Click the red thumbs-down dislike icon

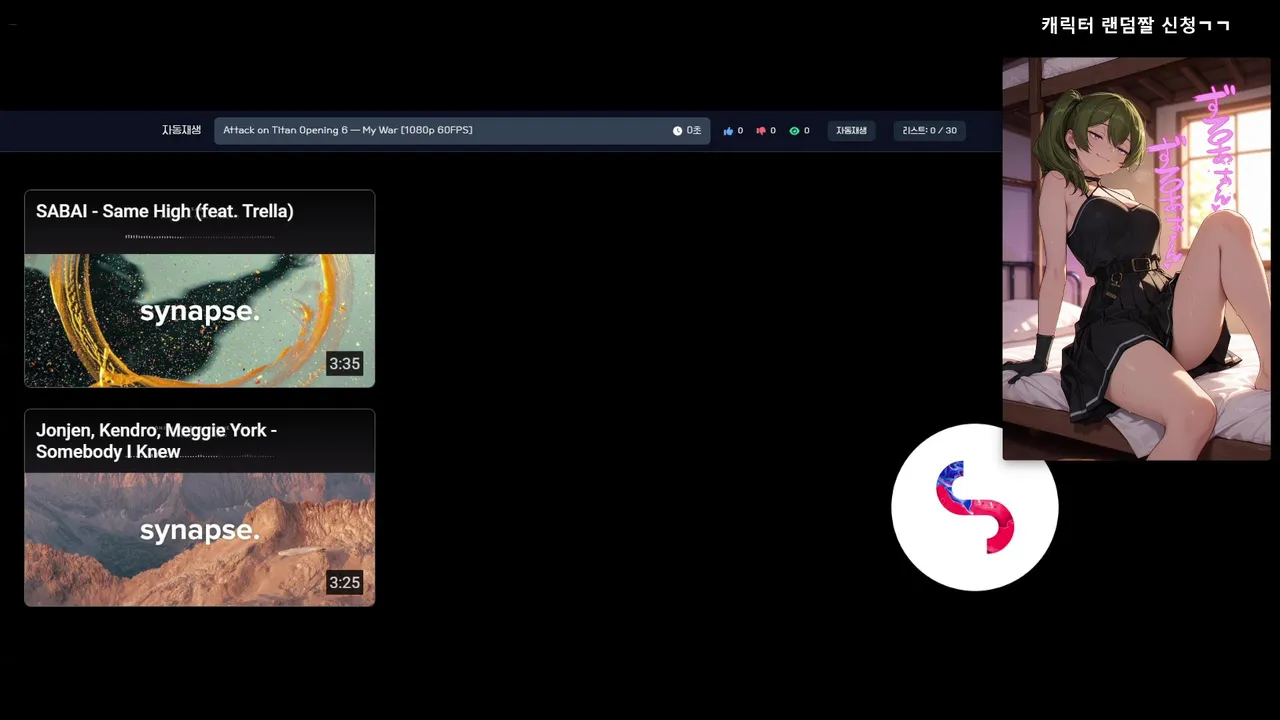tap(761, 131)
